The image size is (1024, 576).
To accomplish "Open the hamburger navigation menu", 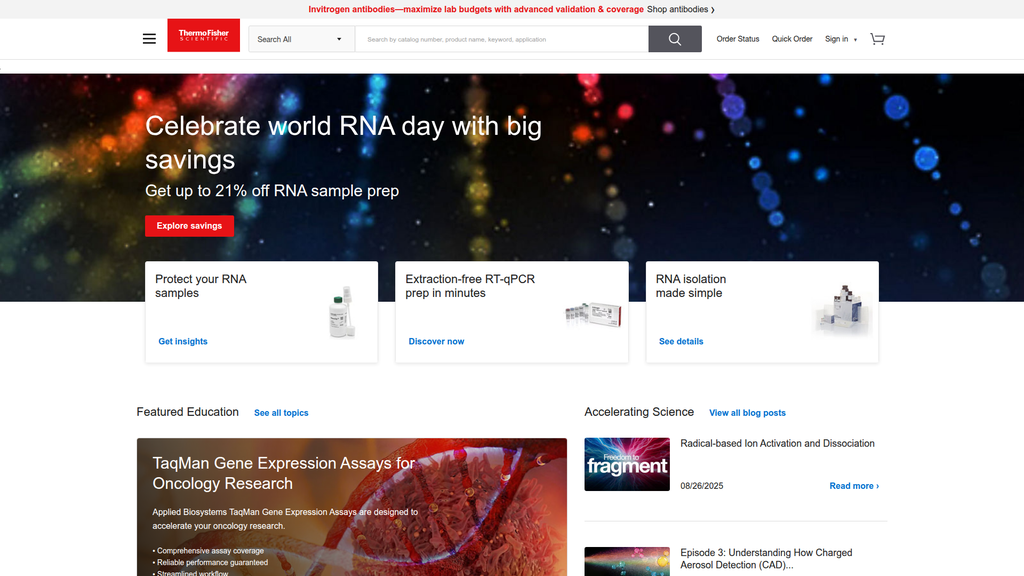I will pyautogui.click(x=149, y=39).
